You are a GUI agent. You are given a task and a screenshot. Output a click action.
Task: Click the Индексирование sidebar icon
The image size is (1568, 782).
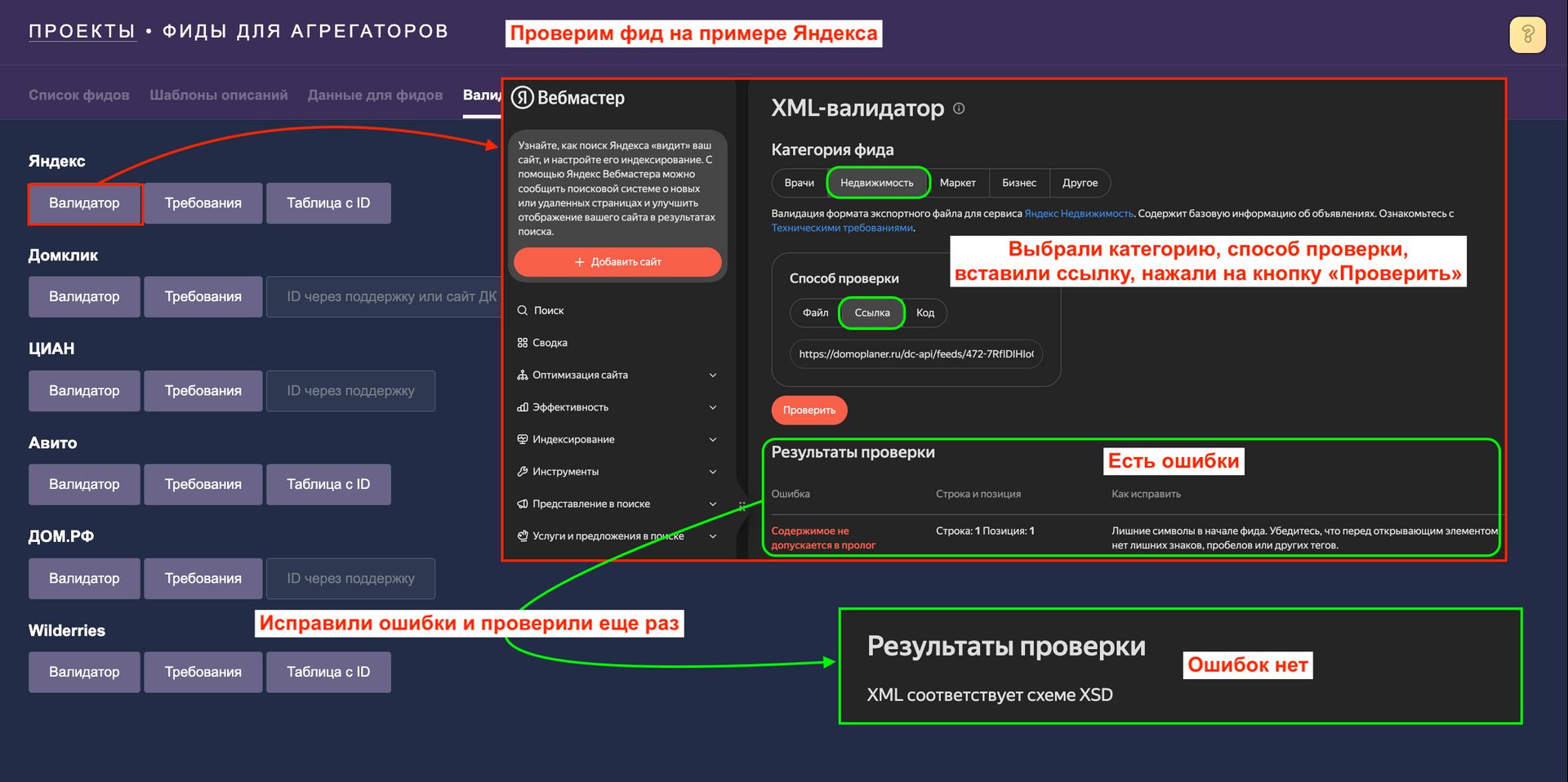click(x=523, y=439)
